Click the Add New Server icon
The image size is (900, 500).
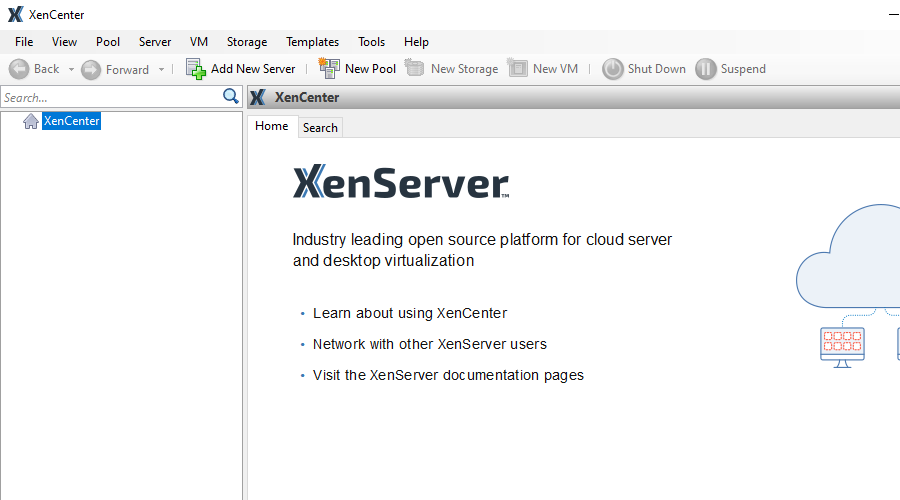point(196,69)
